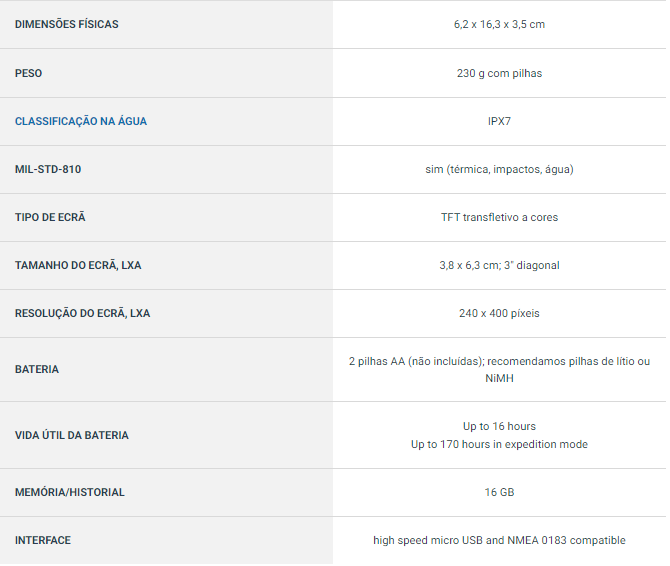This screenshot has height=566, width=670.
Task: Click the Dimensões Físicas row label
Action: [x=66, y=24]
